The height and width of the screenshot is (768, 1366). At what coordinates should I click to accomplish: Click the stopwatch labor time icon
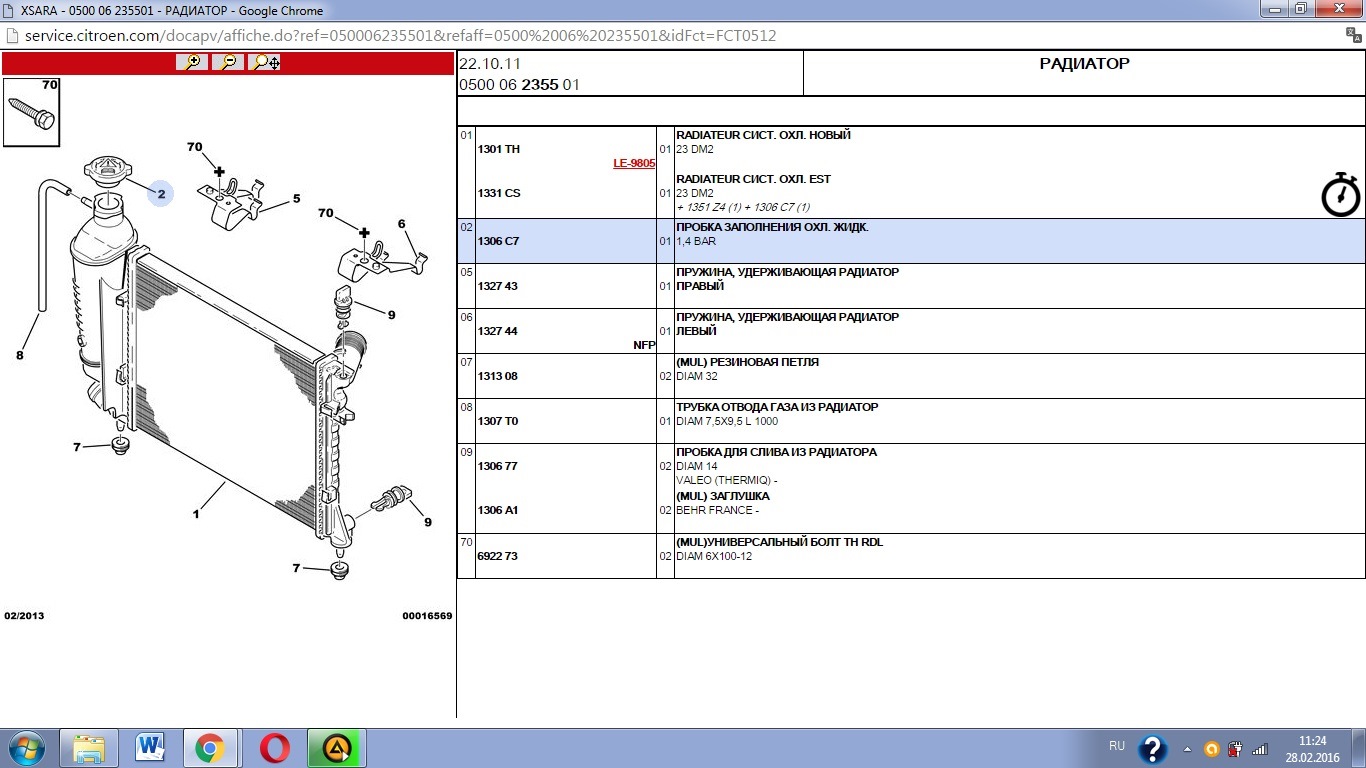click(1341, 194)
